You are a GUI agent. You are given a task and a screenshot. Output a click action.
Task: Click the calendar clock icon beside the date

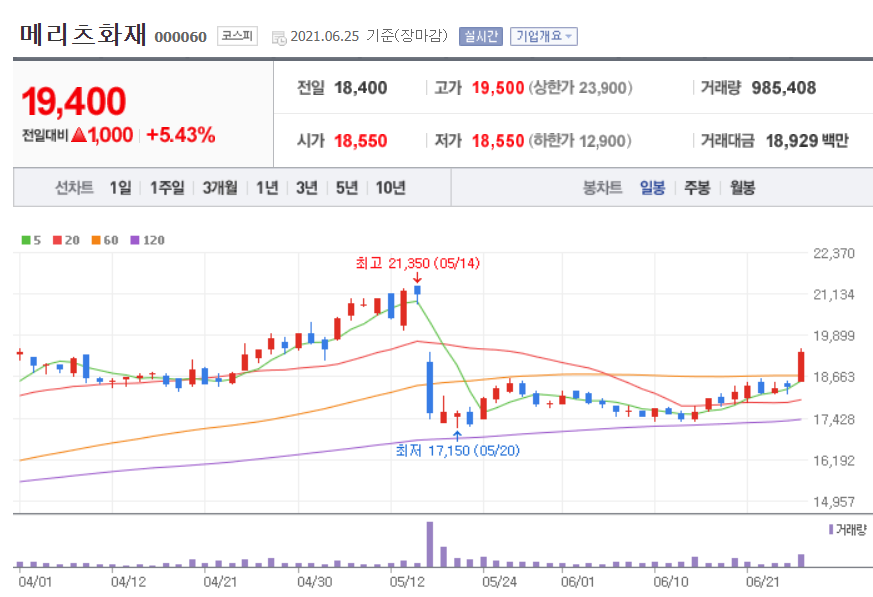pyautogui.click(x=279, y=38)
